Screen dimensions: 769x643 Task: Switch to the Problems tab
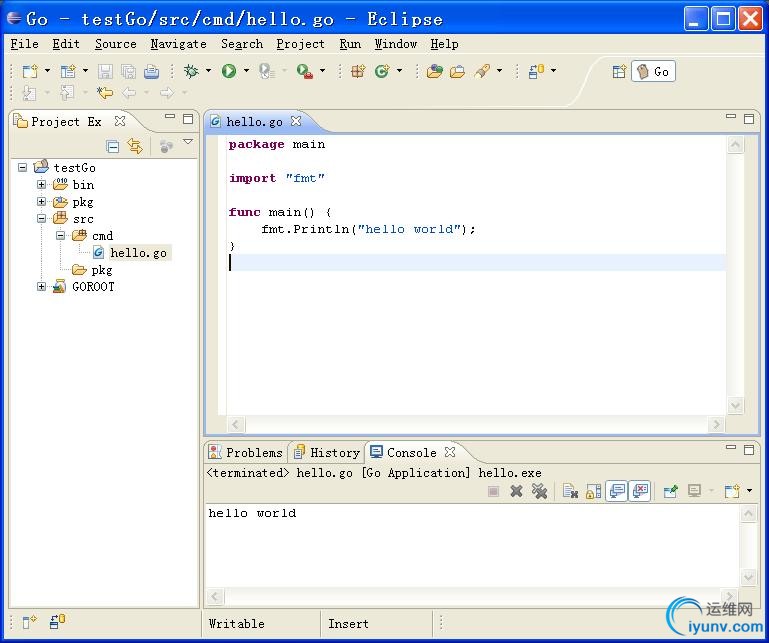(x=246, y=452)
